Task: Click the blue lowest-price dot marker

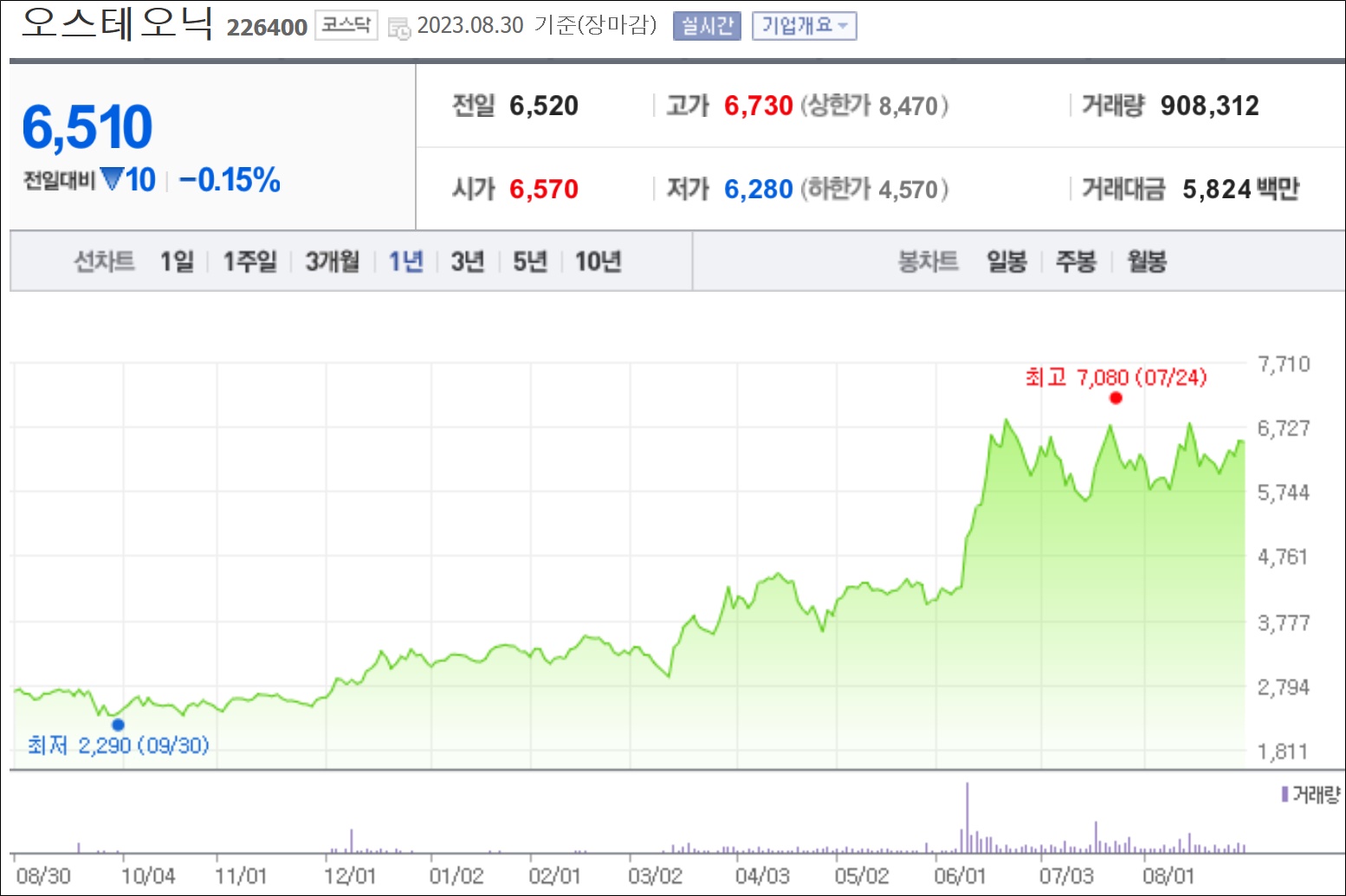Action: coord(119,725)
